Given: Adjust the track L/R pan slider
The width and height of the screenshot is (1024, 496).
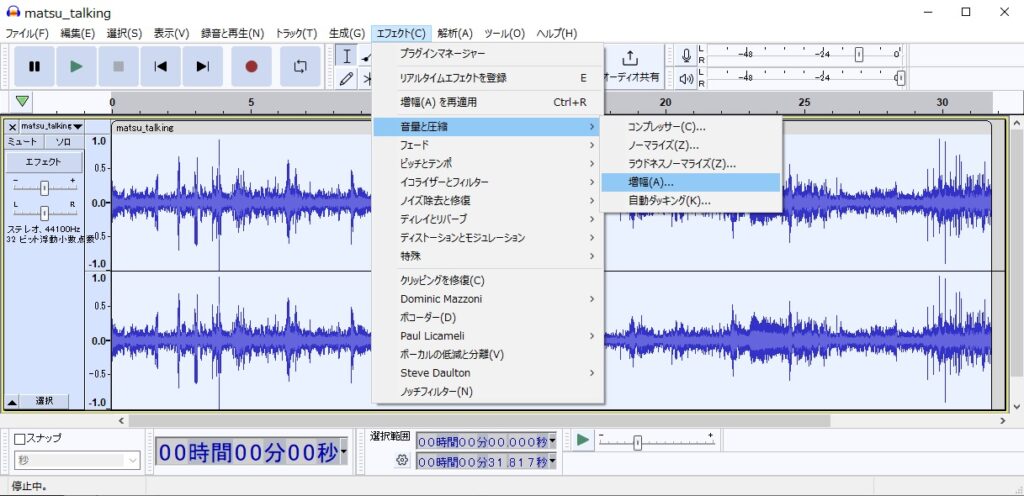Looking at the screenshot, I should [44, 213].
